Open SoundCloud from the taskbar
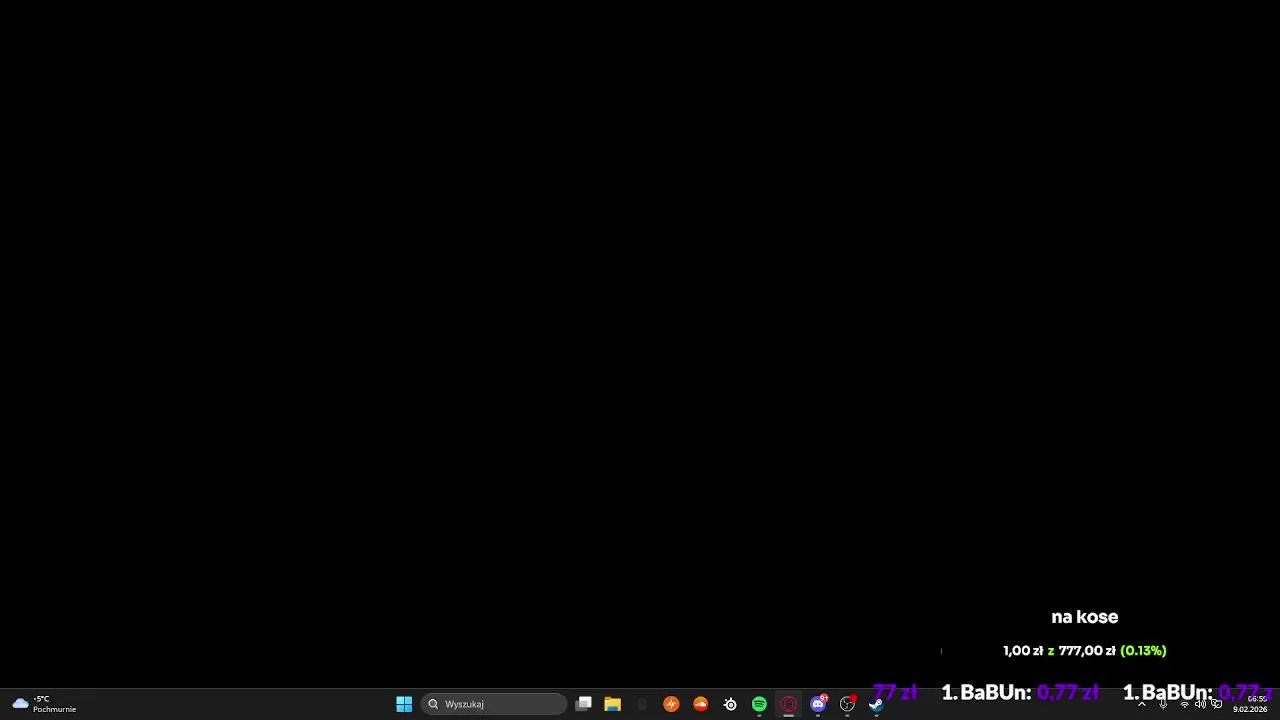The image size is (1280, 720). (700, 704)
